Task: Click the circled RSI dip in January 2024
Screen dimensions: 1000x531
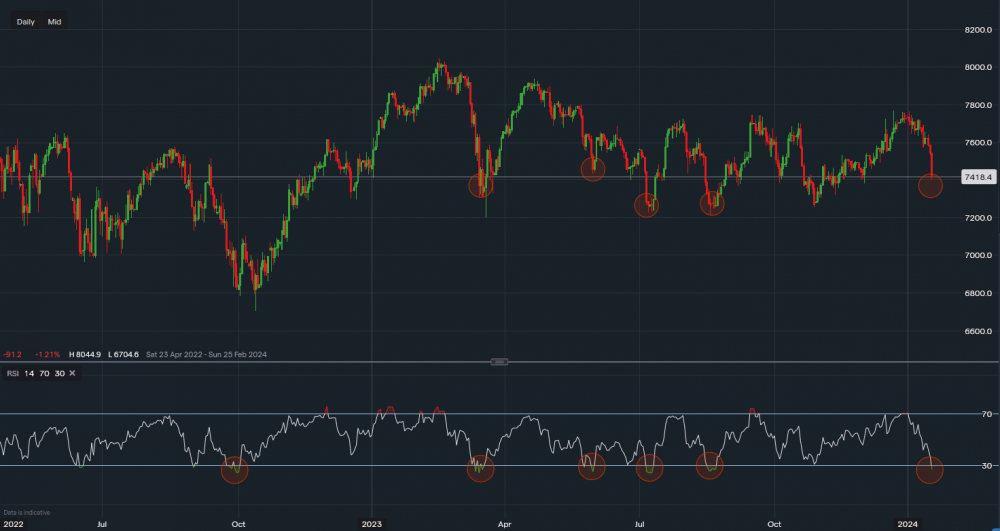Action: point(929,470)
